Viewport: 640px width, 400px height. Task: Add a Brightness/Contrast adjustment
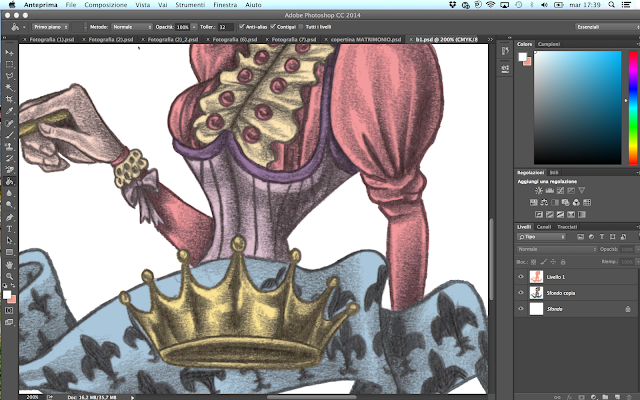pos(539,191)
